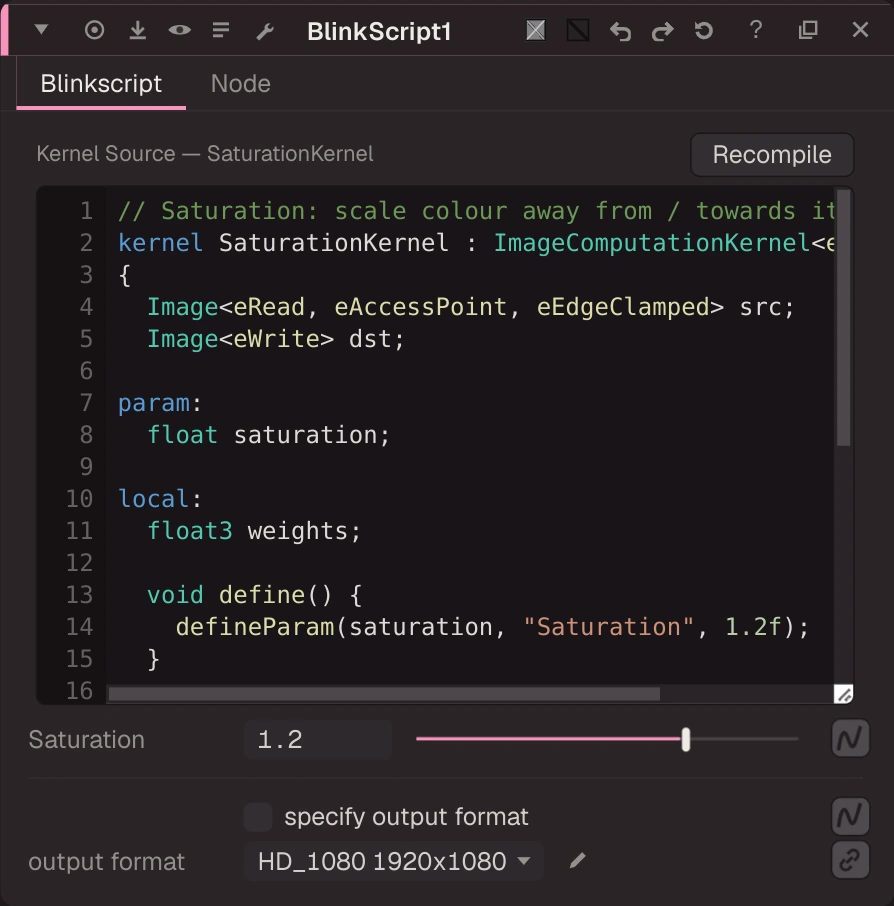894x906 pixels.
Task: Switch to the Node tab
Action: click(x=240, y=84)
